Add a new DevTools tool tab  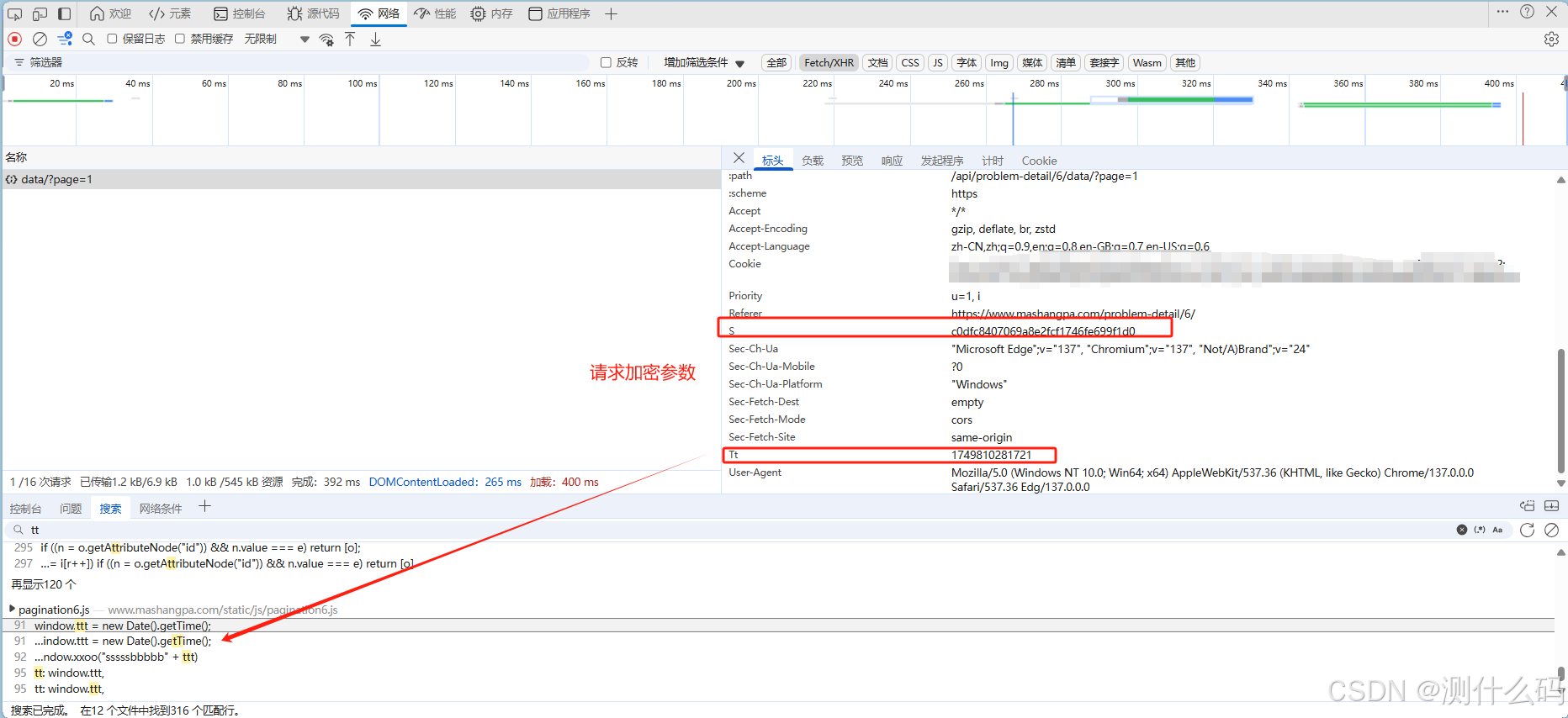(612, 13)
